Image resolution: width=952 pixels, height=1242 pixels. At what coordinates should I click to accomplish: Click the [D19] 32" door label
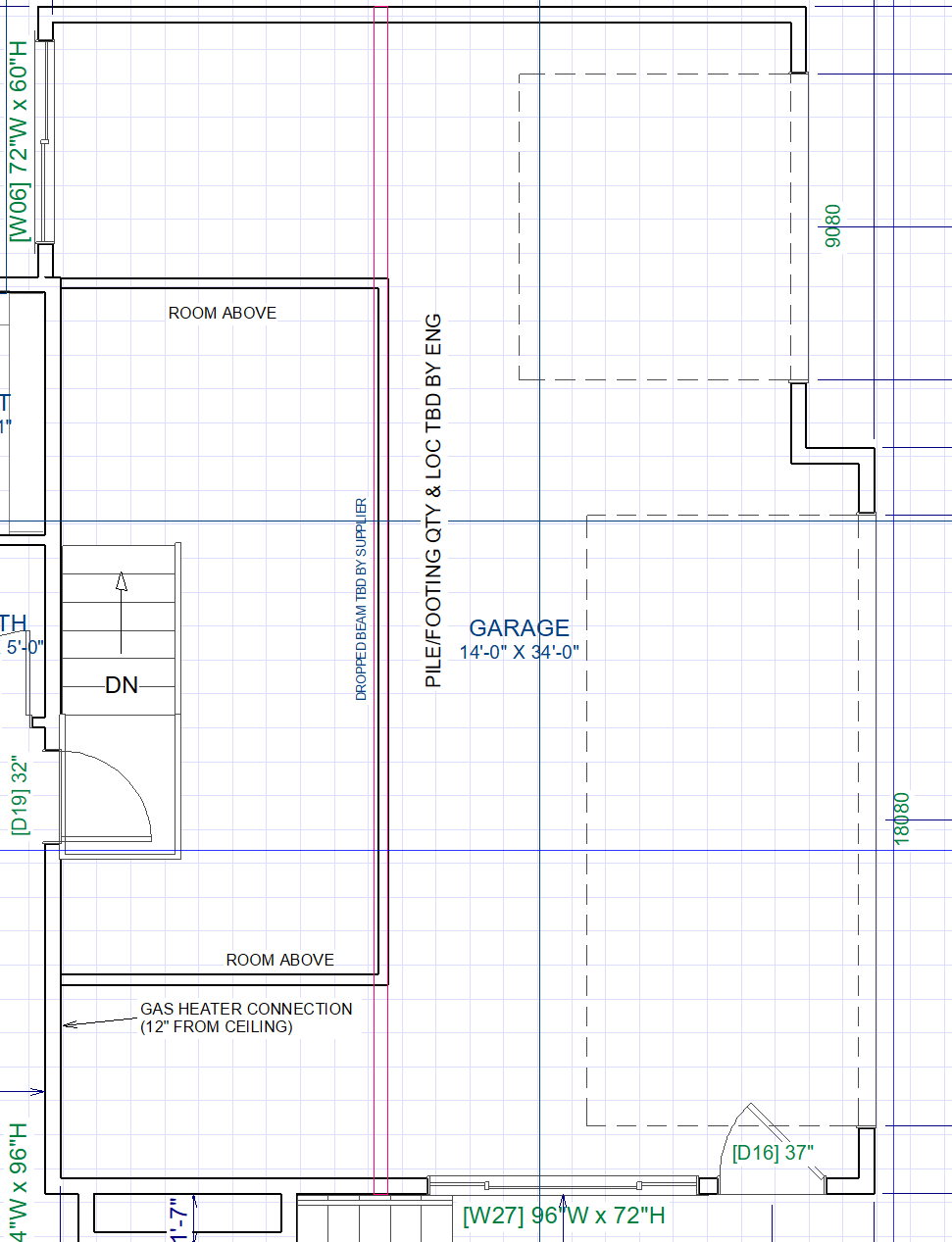pyautogui.click(x=20, y=795)
